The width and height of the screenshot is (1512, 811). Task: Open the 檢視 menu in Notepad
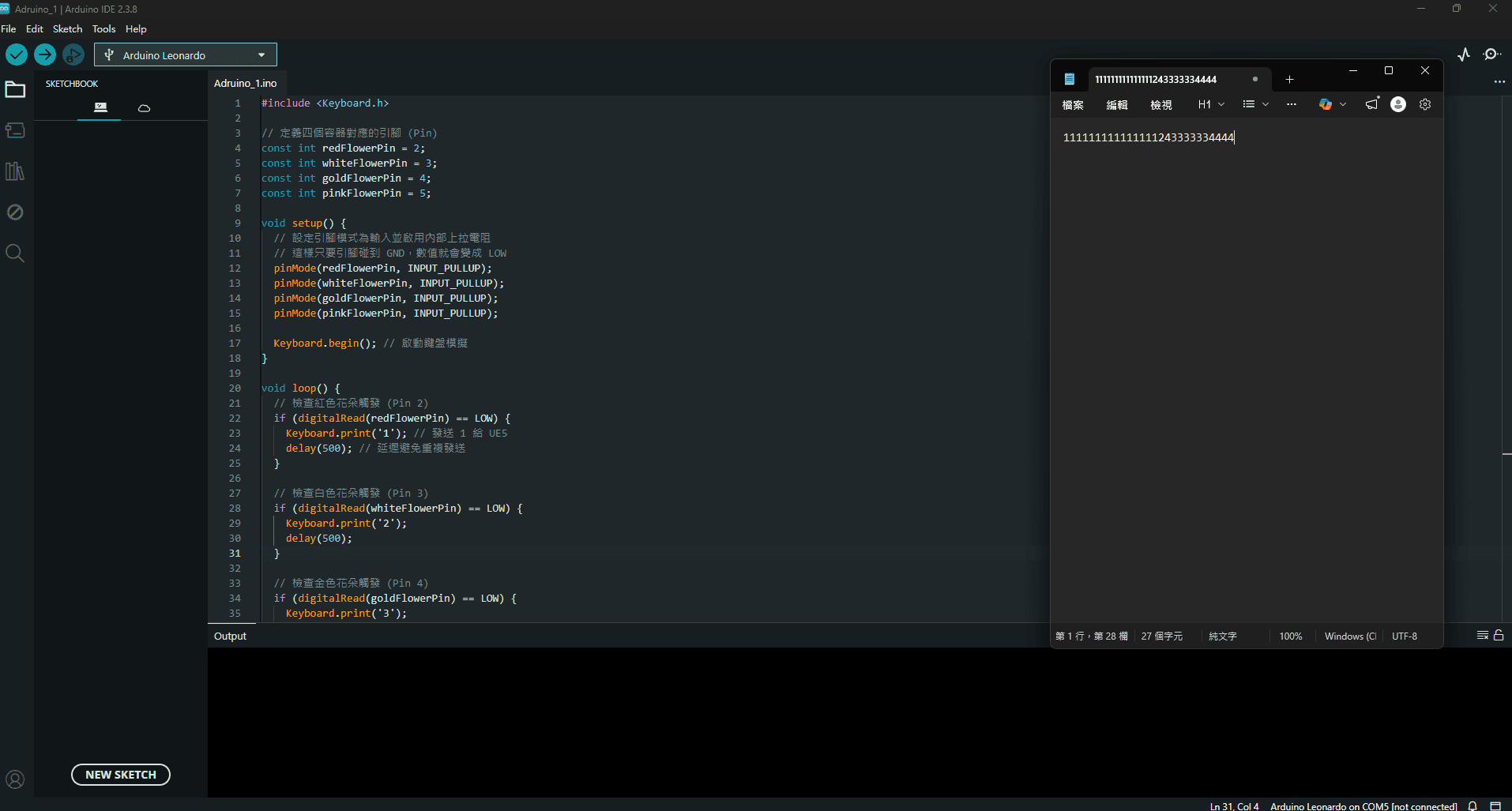1161,104
